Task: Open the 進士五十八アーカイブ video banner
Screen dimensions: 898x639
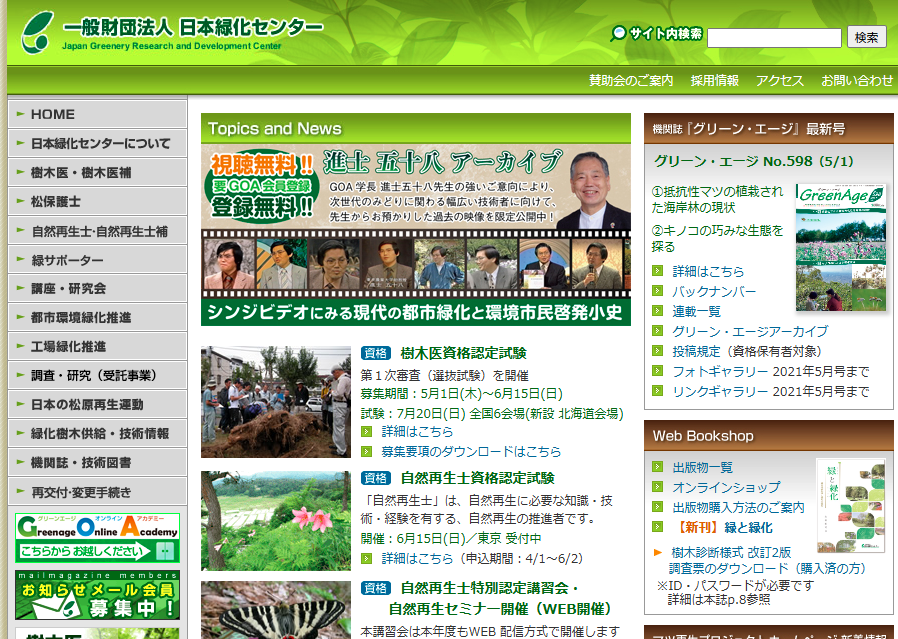Action: 416,235
